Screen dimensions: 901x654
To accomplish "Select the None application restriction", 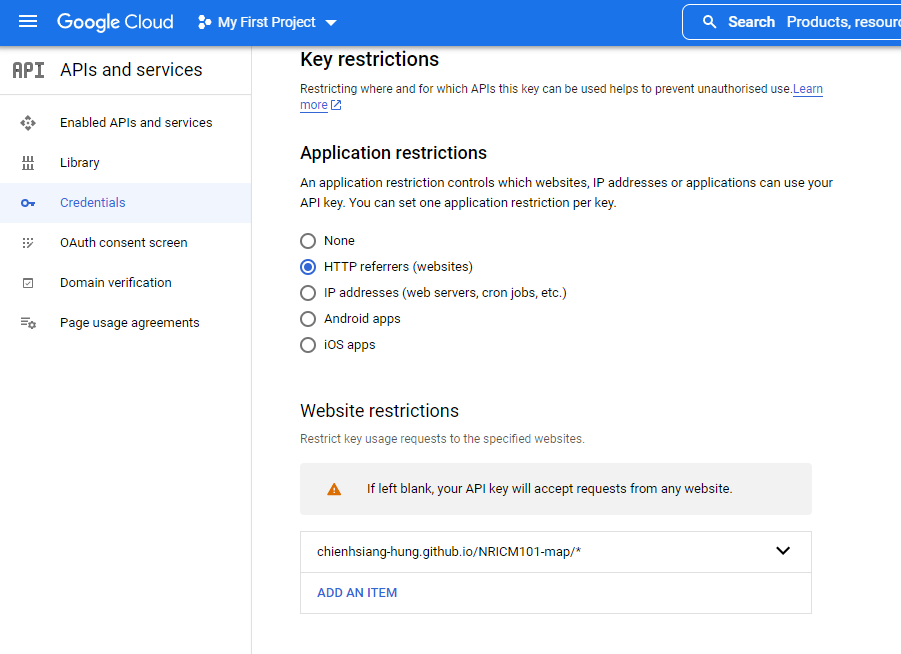I will (x=308, y=241).
